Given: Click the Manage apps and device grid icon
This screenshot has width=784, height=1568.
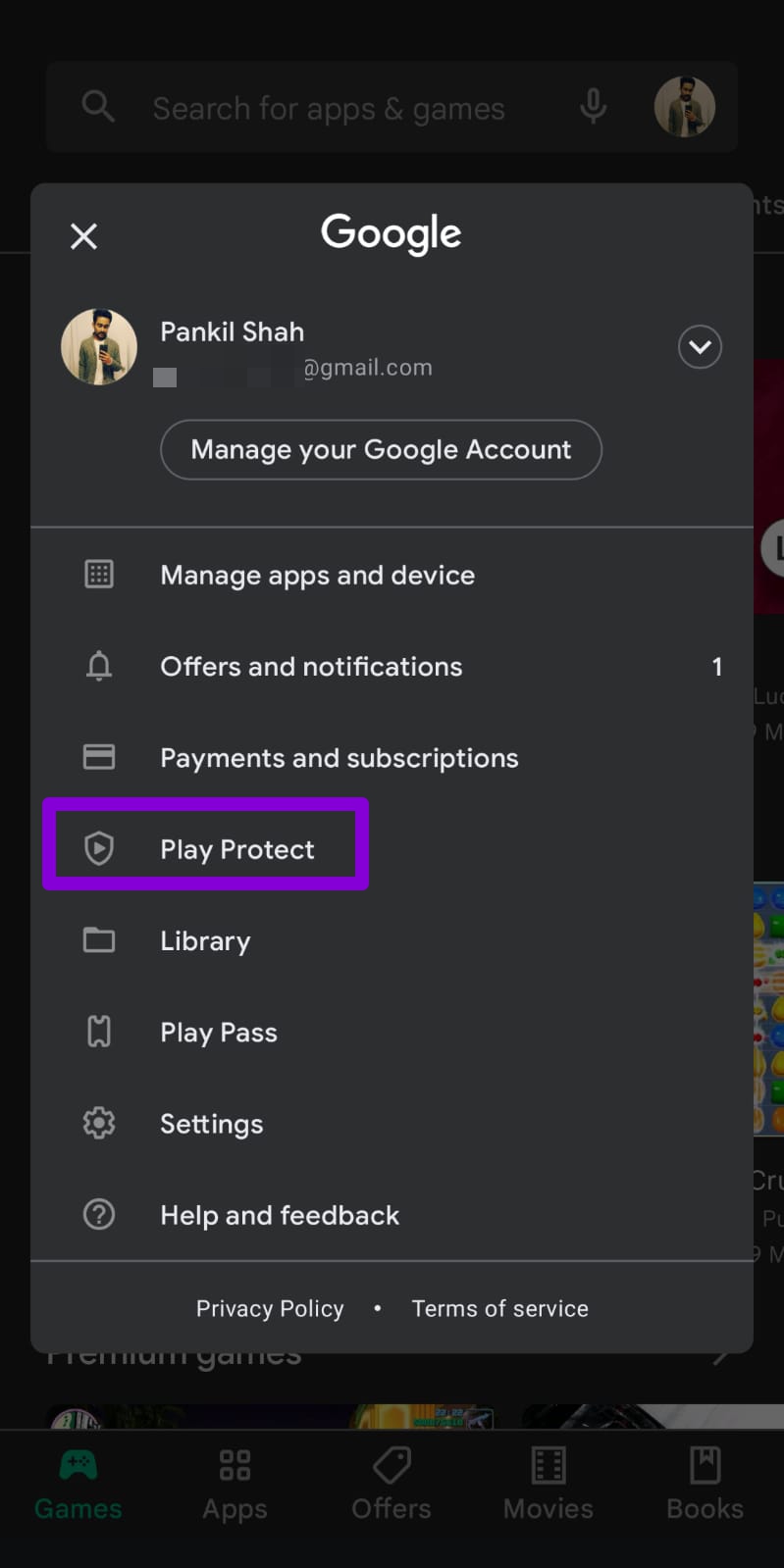Looking at the screenshot, I should click(x=98, y=575).
